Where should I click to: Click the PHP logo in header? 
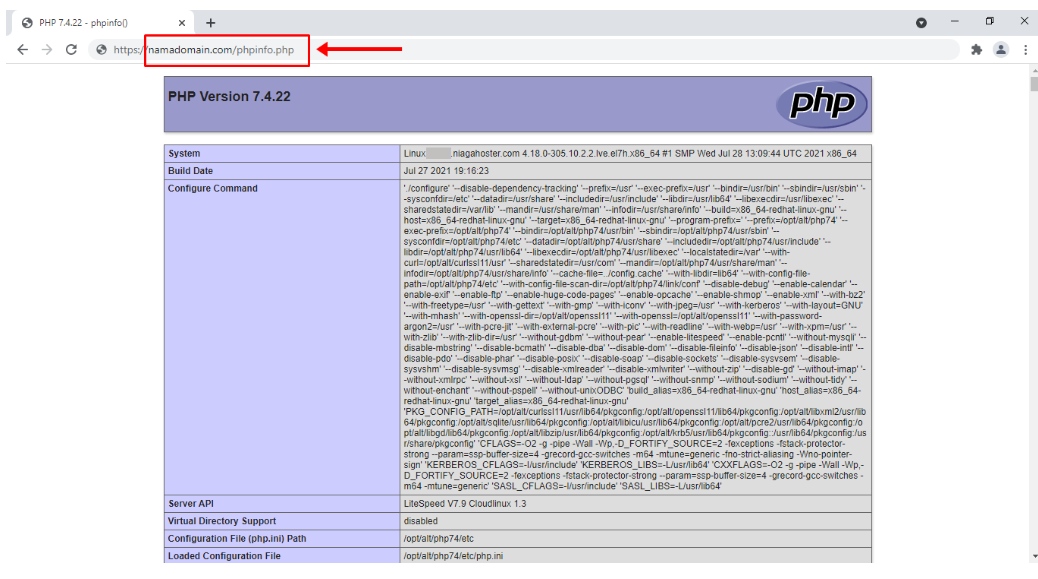click(822, 103)
